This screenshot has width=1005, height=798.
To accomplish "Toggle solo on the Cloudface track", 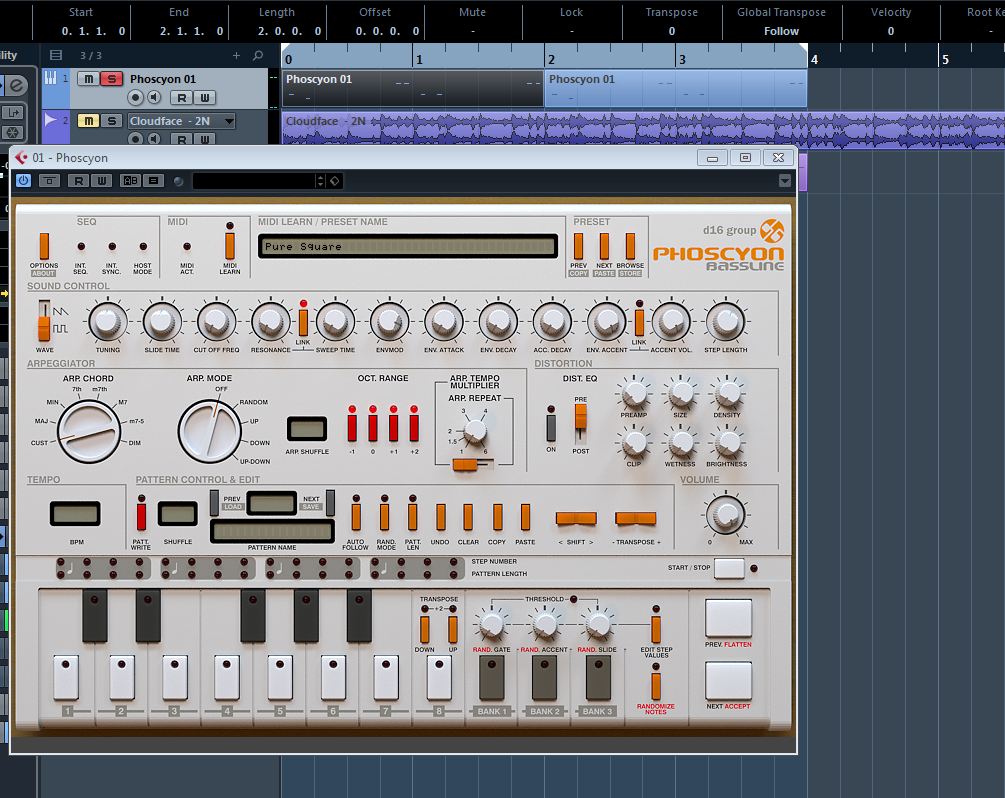I will click(x=112, y=121).
